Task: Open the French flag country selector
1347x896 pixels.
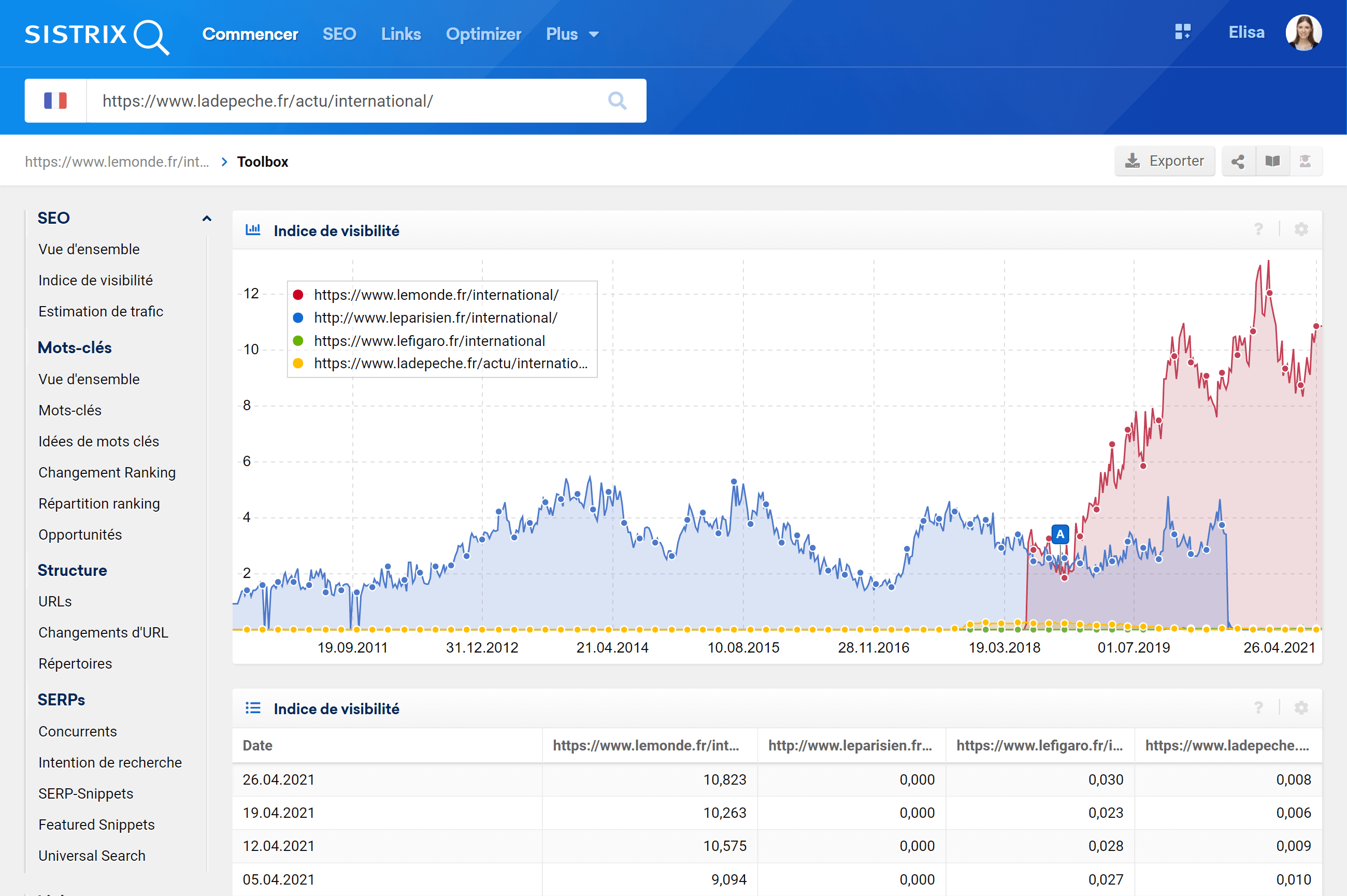Action: tap(55, 101)
